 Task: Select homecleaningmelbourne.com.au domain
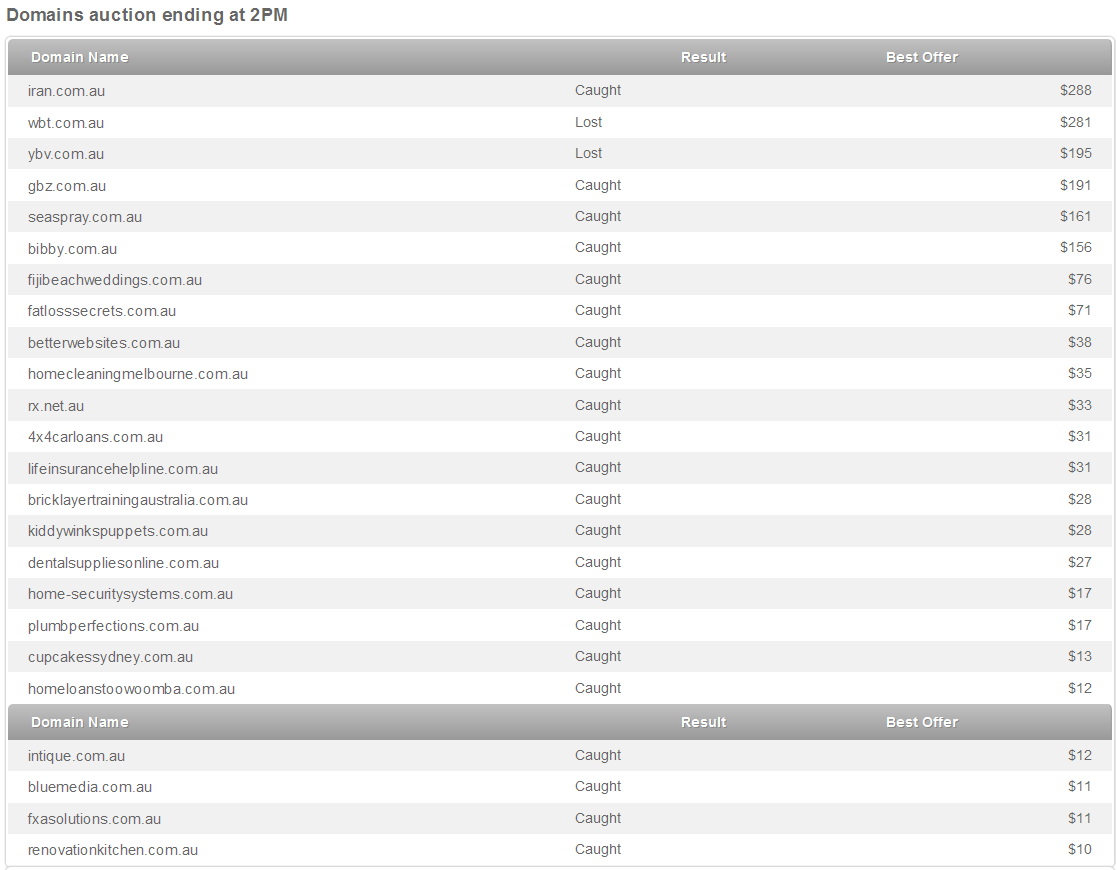tap(138, 374)
